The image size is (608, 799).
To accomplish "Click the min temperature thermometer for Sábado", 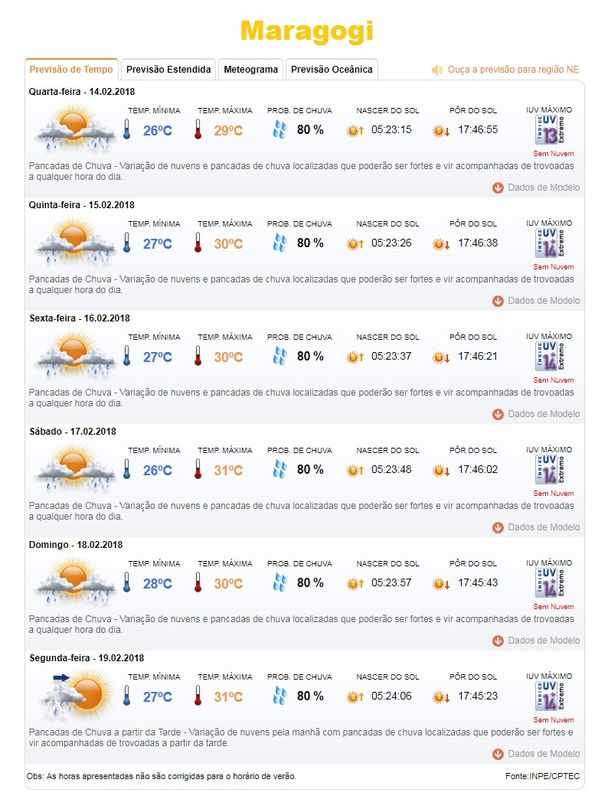I will tap(127, 469).
